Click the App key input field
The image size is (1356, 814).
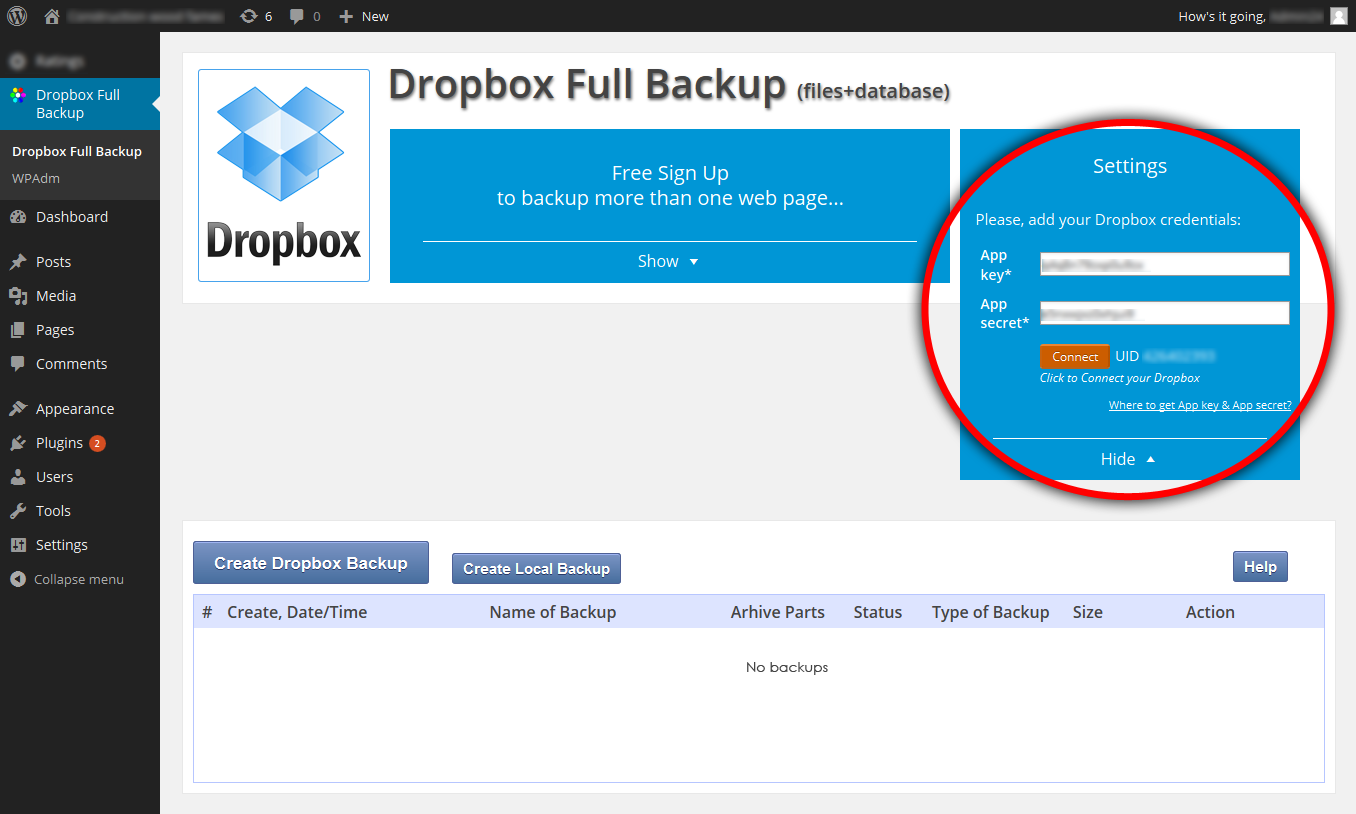point(1165,264)
